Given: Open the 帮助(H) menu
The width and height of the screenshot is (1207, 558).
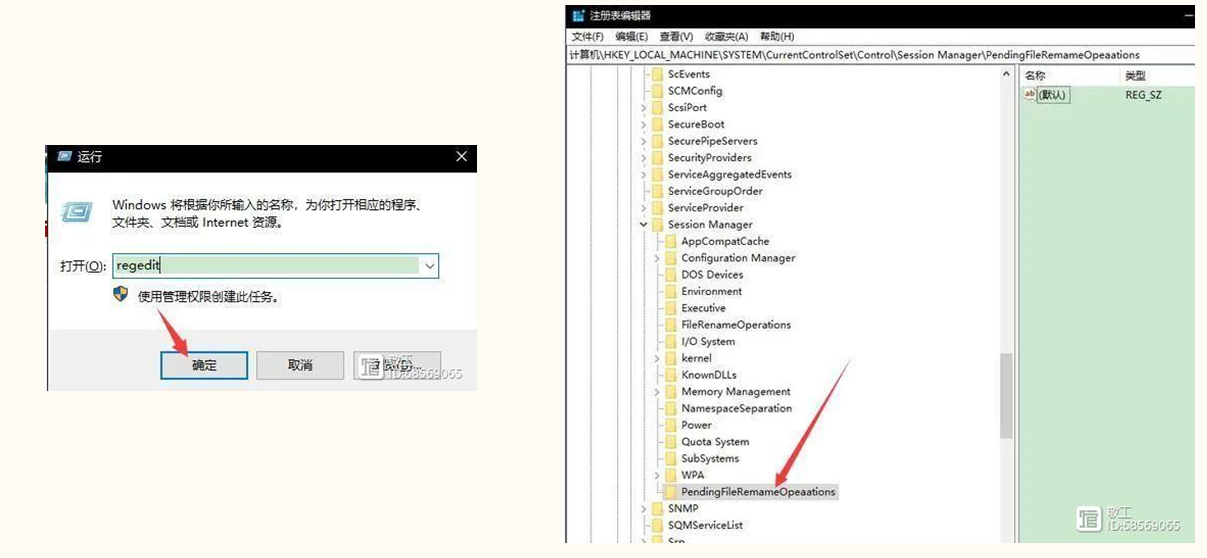Looking at the screenshot, I should [x=777, y=37].
